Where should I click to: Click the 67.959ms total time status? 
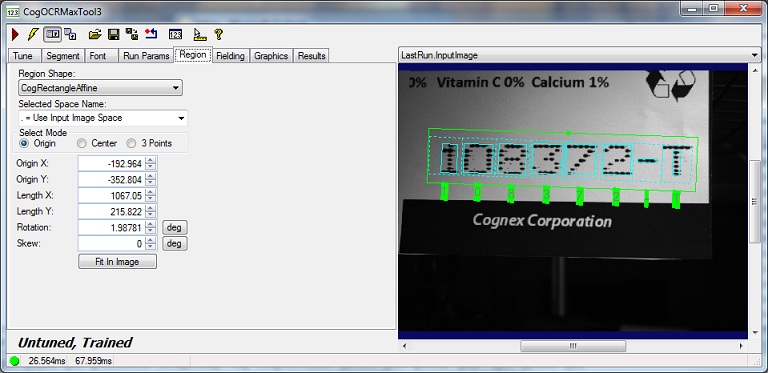coord(93,361)
